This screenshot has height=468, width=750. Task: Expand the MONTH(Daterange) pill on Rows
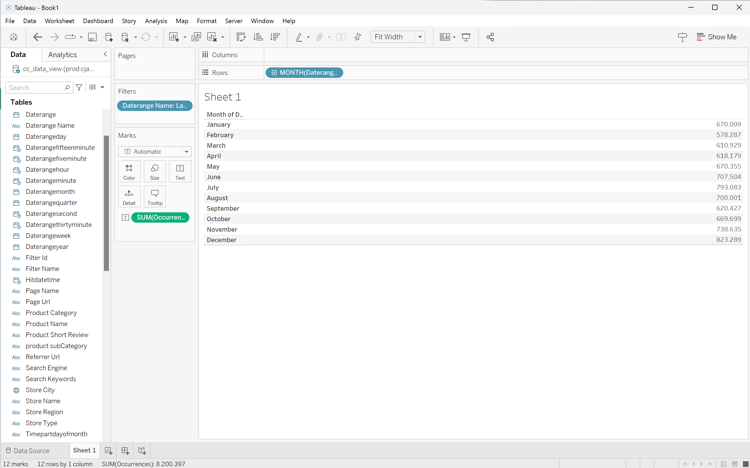click(274, 73)
